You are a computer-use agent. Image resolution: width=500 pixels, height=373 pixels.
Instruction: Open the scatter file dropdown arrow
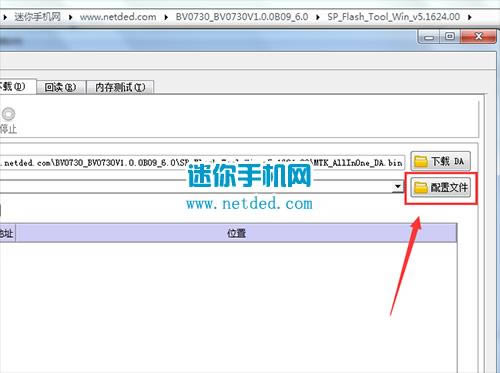(x=397, y=187)
